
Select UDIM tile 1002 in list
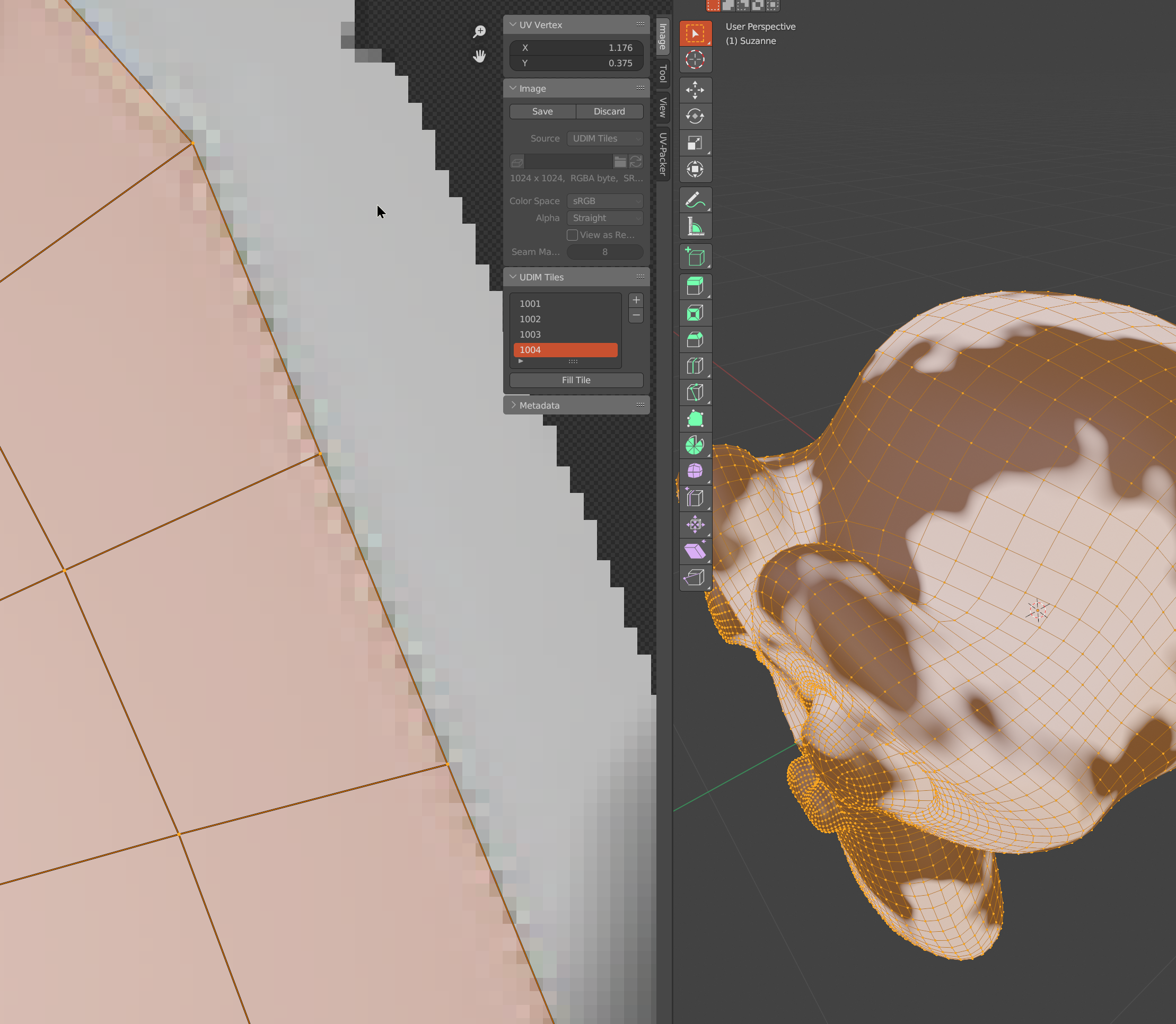coord(565,319)
